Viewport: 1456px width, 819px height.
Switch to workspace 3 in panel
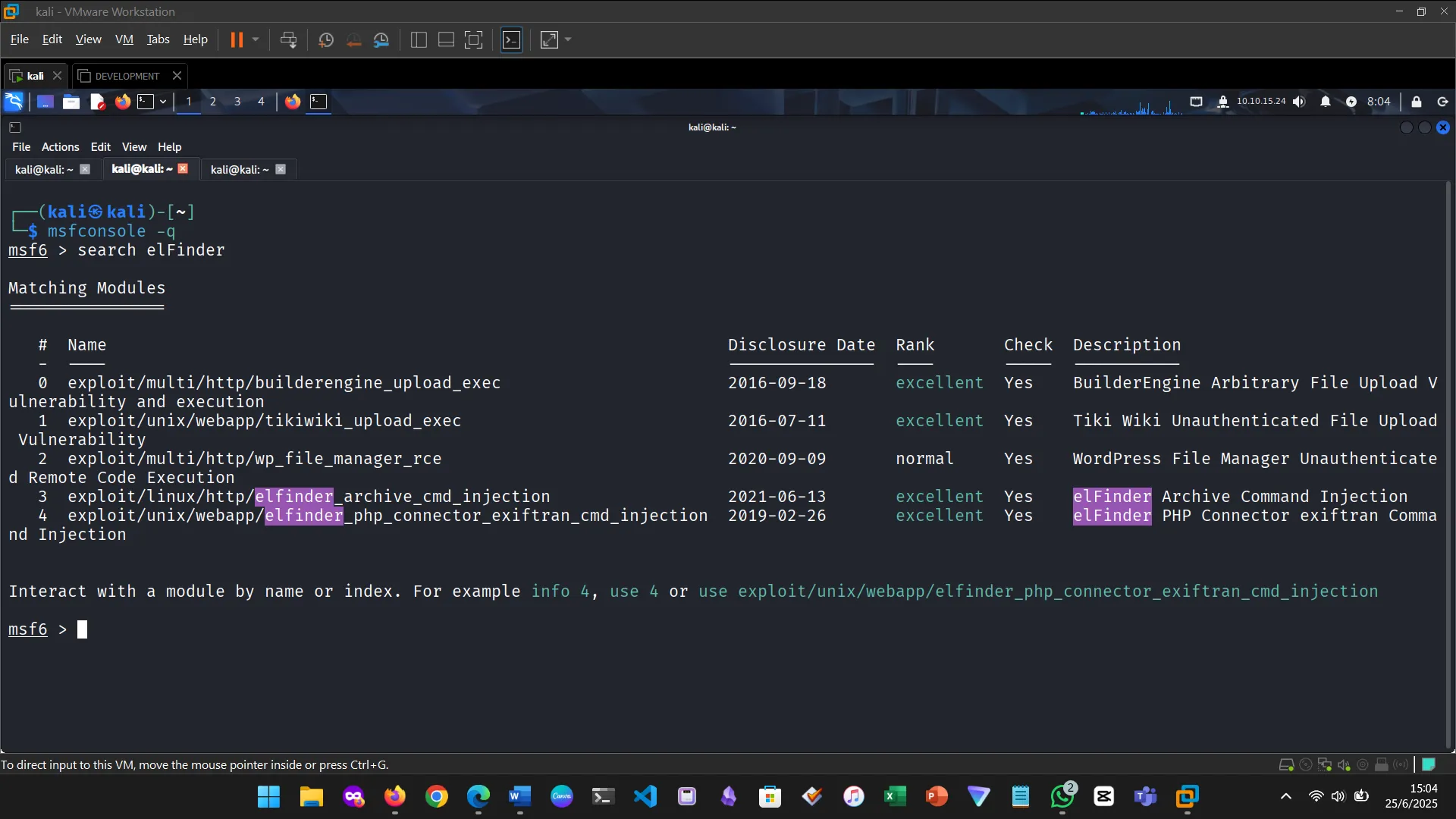(x=237, y=102)
